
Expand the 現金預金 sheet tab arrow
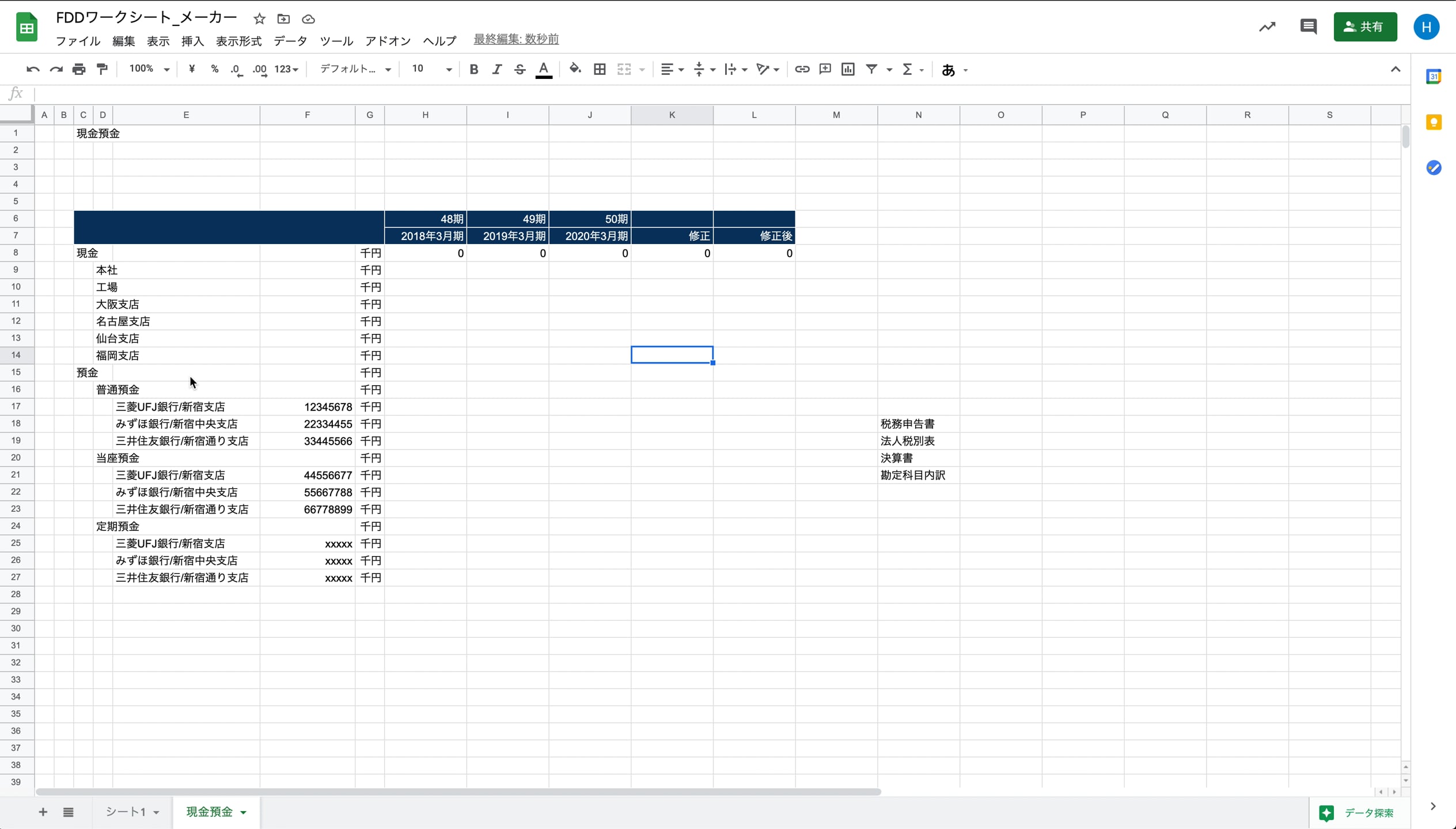click(x=244, y=812)
